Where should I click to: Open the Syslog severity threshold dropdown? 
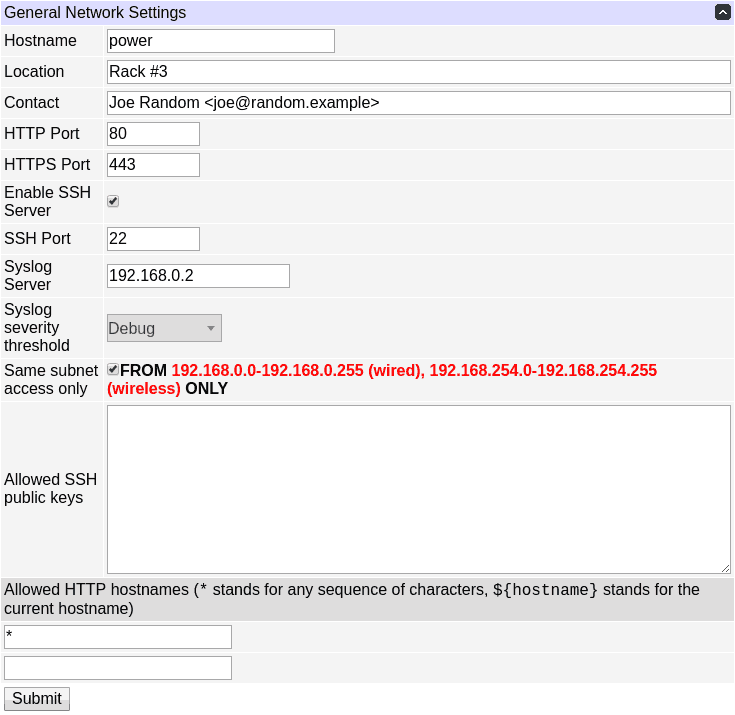pos(164,328)
